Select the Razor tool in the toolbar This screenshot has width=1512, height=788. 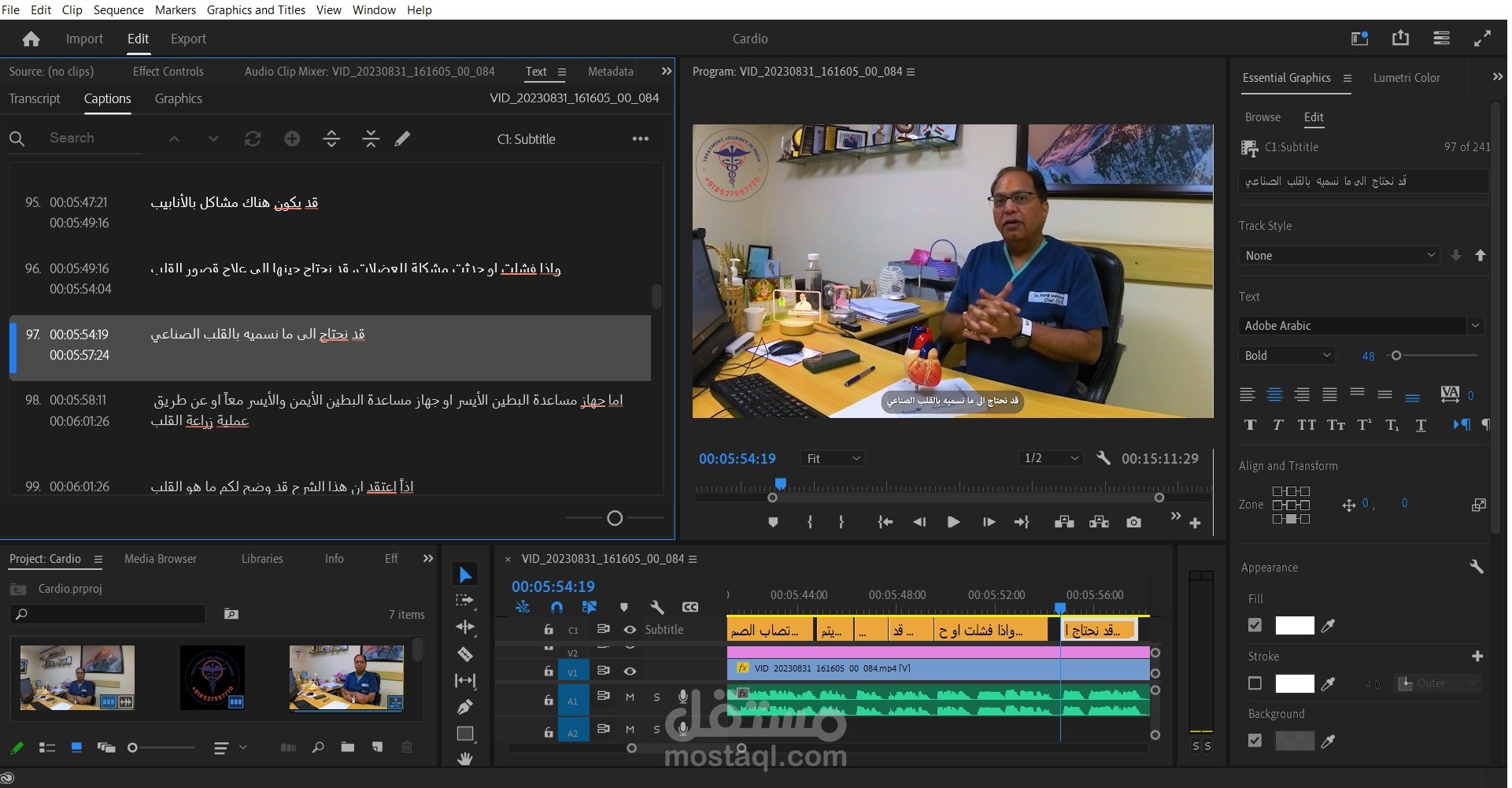tap(465, 653)
